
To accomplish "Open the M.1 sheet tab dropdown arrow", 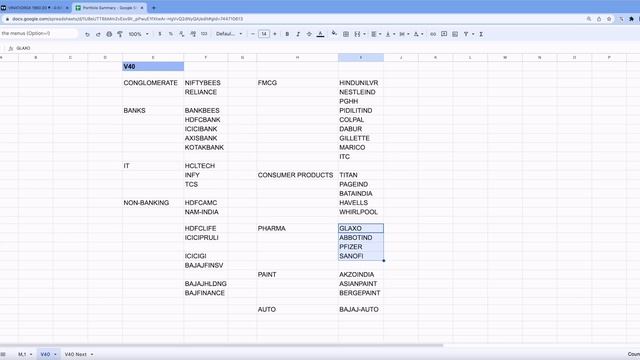I will [x=31, y=354].
